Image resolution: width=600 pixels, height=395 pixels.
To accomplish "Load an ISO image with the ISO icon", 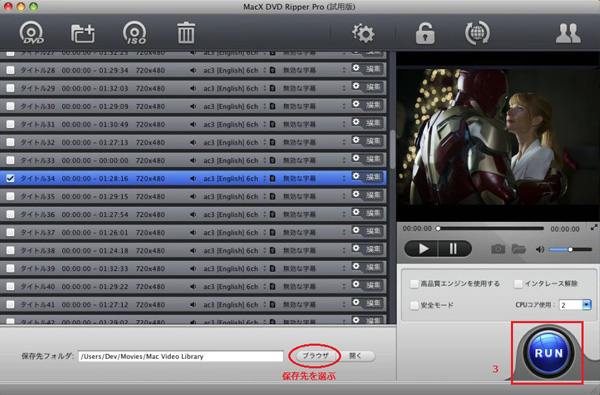I will (x=134, y=33).
